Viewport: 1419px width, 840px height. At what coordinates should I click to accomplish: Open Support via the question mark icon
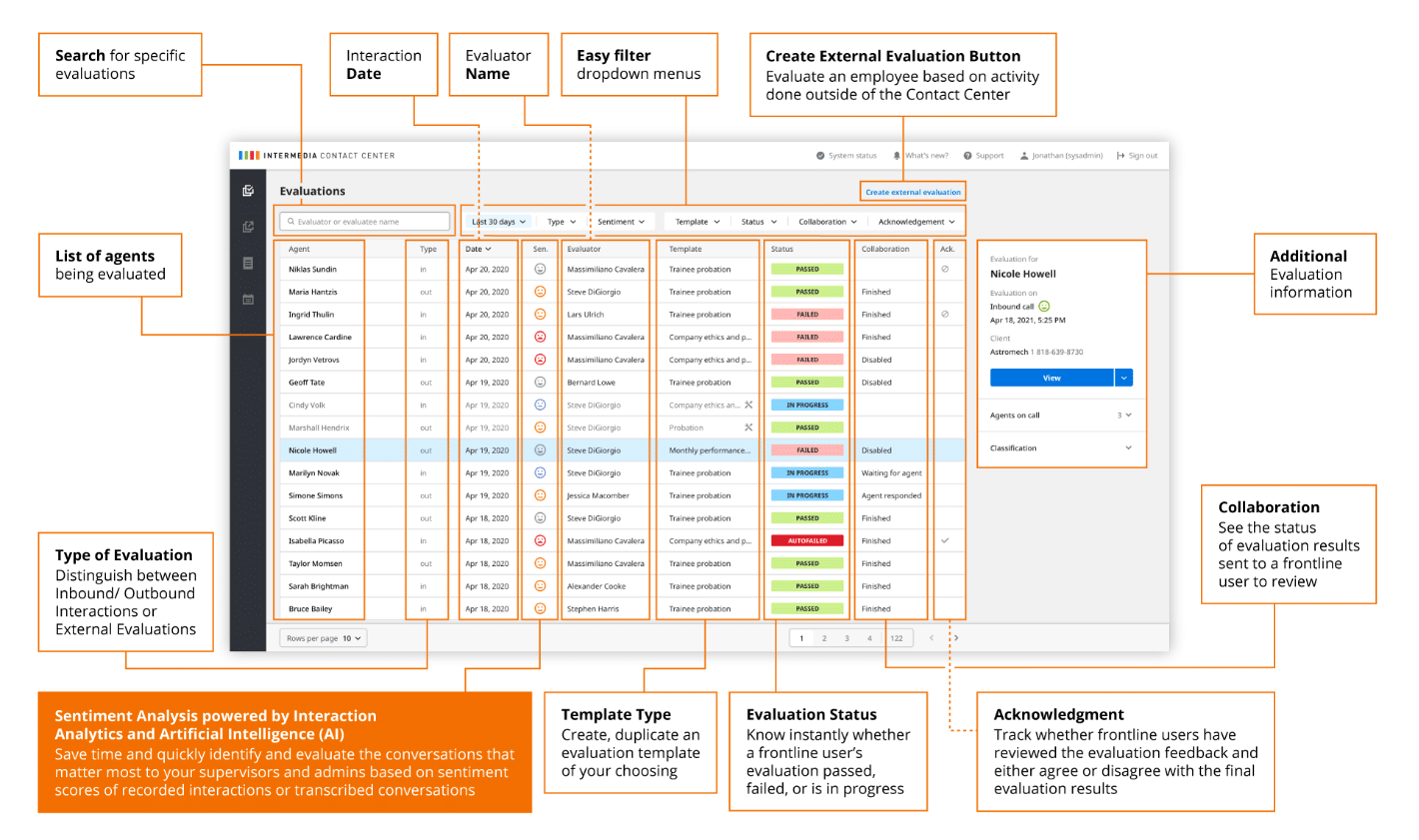(967, 155)
